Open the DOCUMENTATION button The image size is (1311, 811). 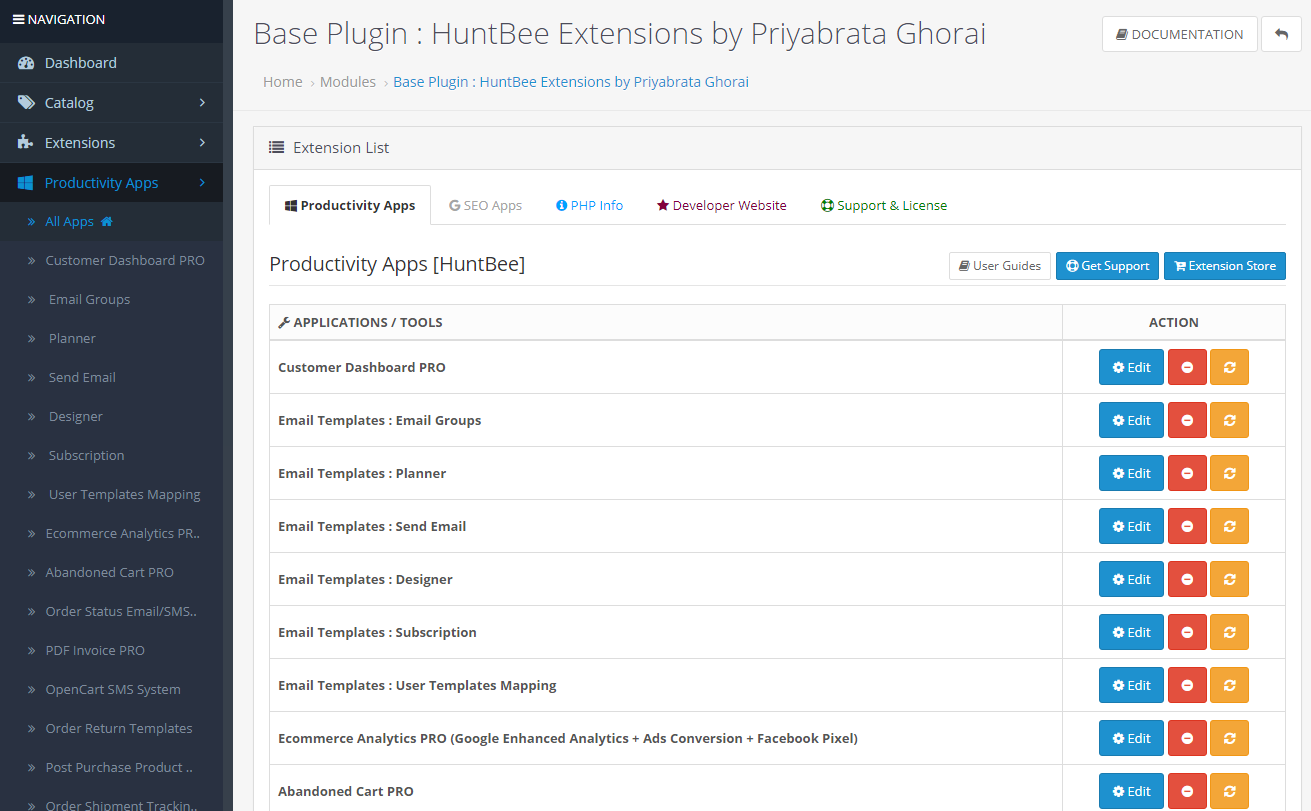[x=1180, y=34]
